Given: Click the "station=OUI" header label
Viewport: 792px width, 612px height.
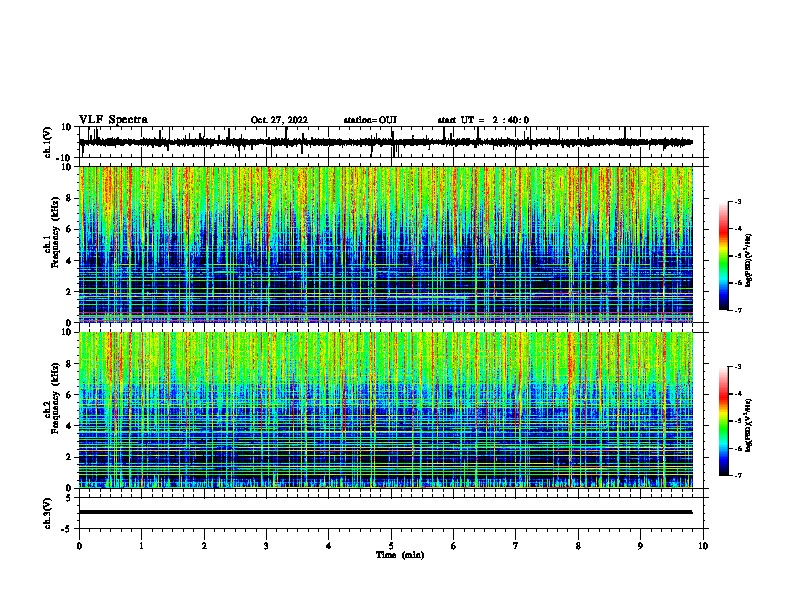Looking at the screenshot, I should coord(370,120).
